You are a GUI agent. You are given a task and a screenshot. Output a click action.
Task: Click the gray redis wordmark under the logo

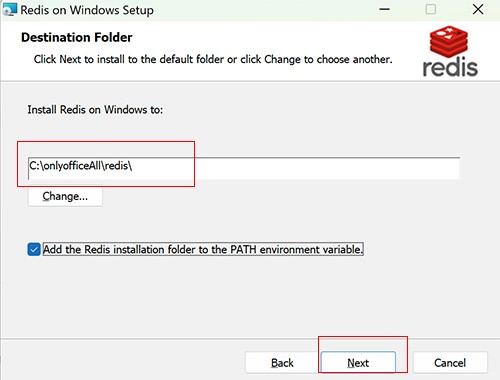(x=450, y=67)
